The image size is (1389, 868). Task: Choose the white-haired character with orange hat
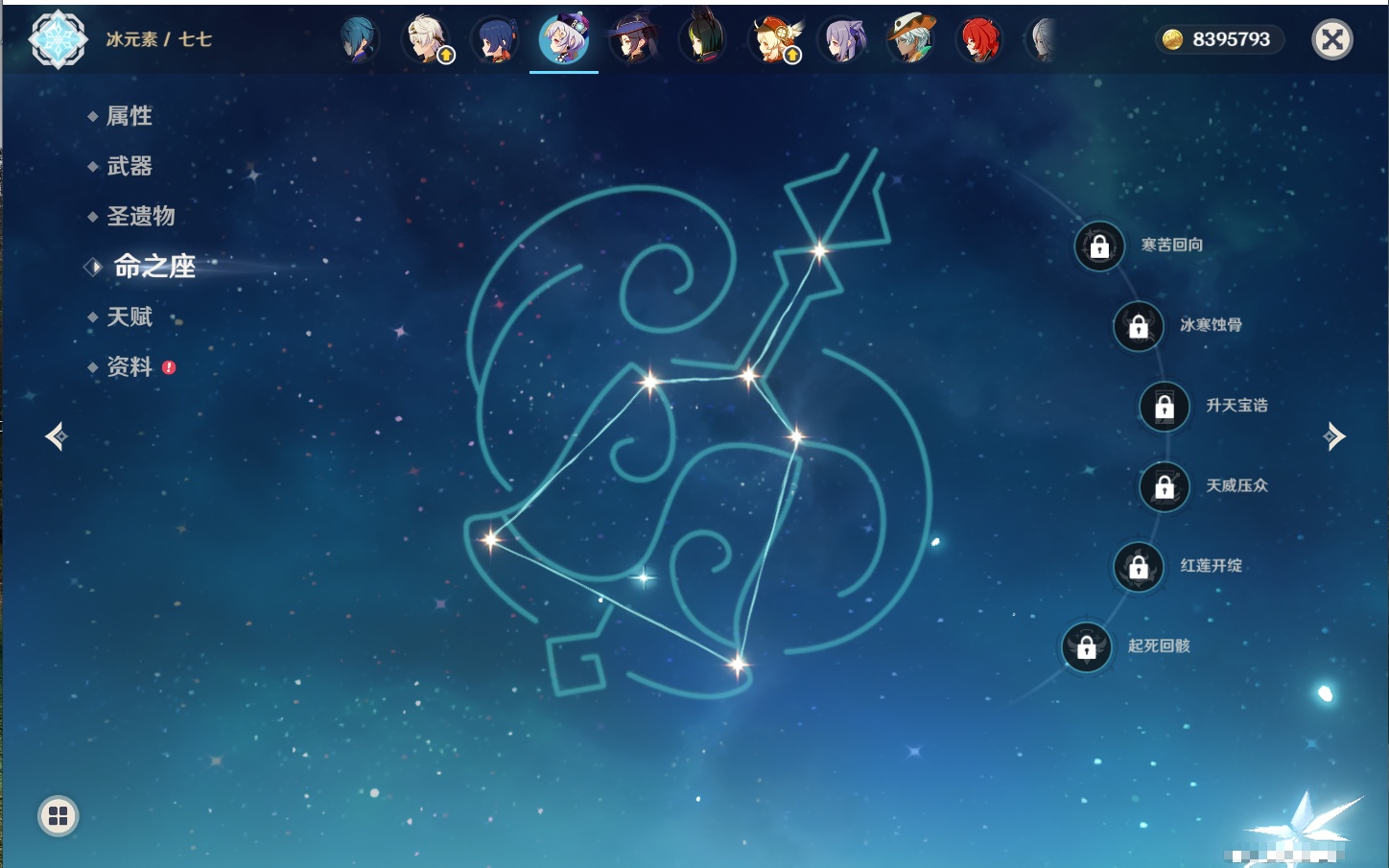[910, 40]
